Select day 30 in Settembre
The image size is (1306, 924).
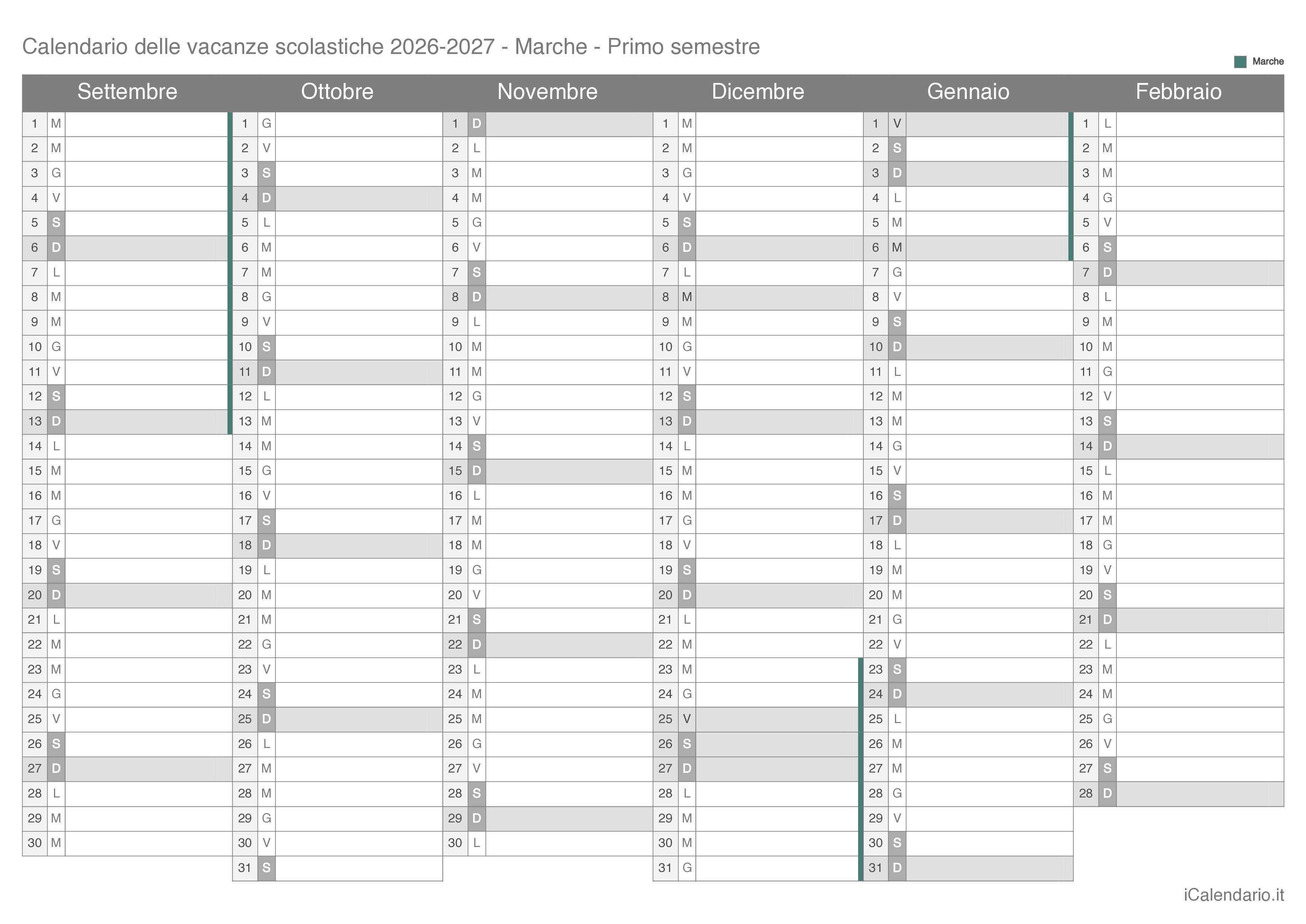pyautogui.click(x=127, y=843)
